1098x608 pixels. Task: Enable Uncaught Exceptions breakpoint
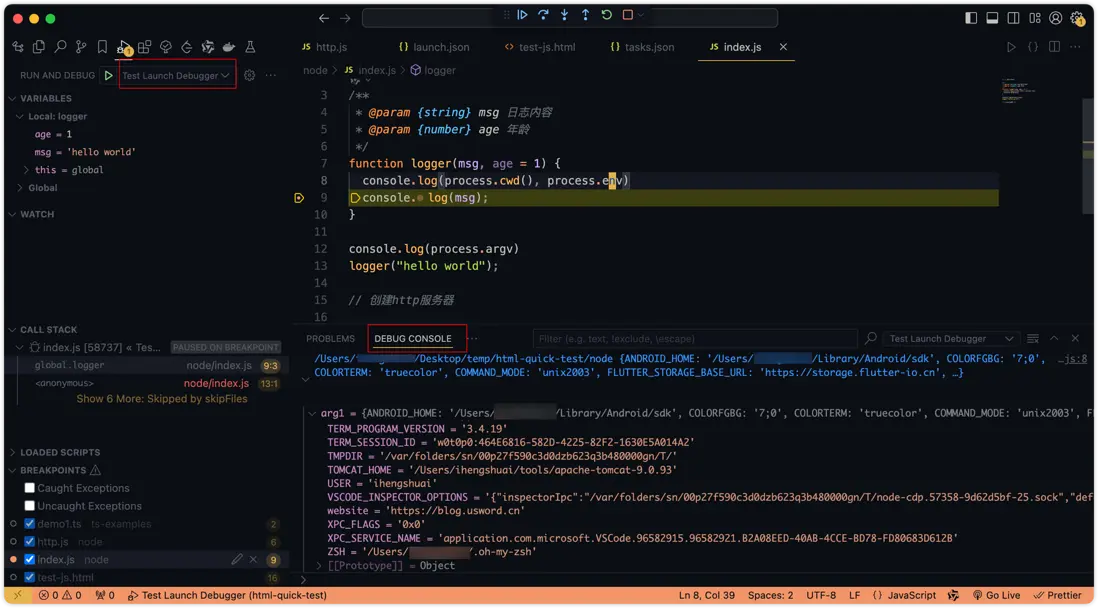(x=30, y=506)
